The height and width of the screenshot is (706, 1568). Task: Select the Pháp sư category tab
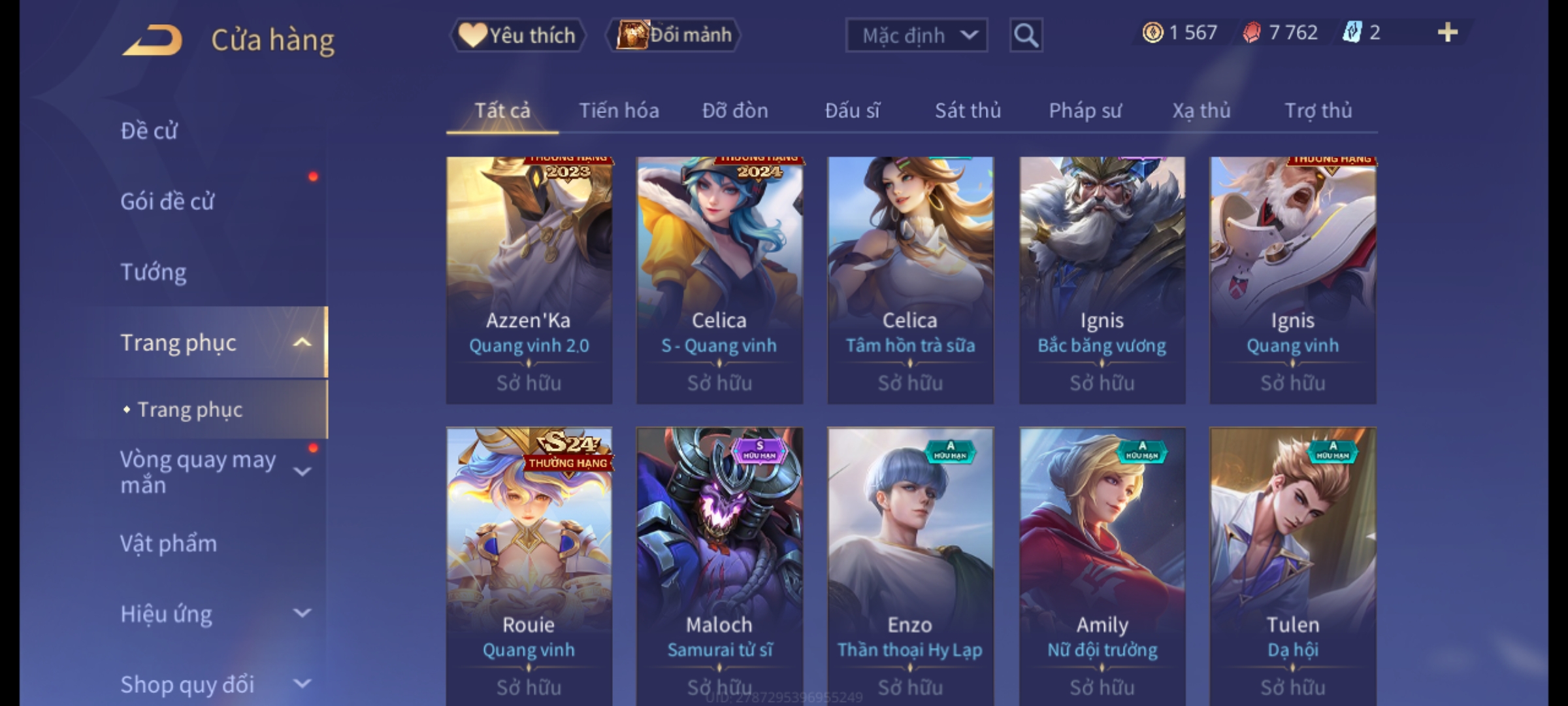tap(1085, 110)
